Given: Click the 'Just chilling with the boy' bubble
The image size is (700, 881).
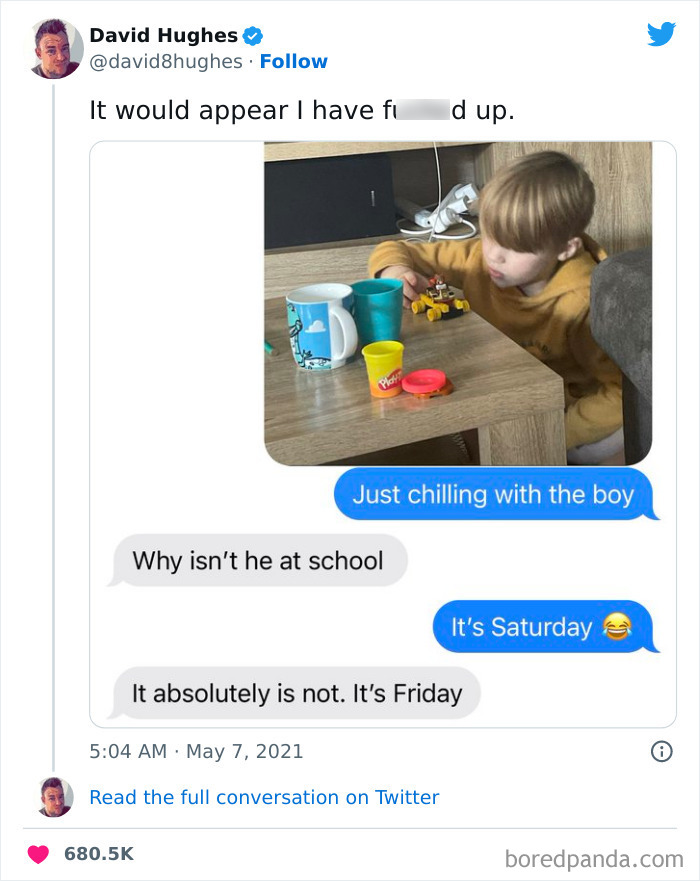Looking at the screenshot, I should click(x=493, y=494).
